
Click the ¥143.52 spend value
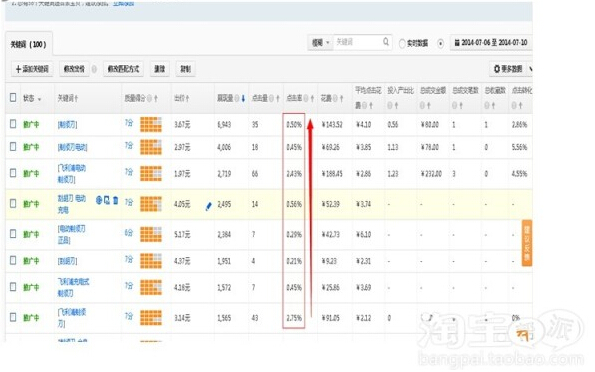click(x=332, y=125)
